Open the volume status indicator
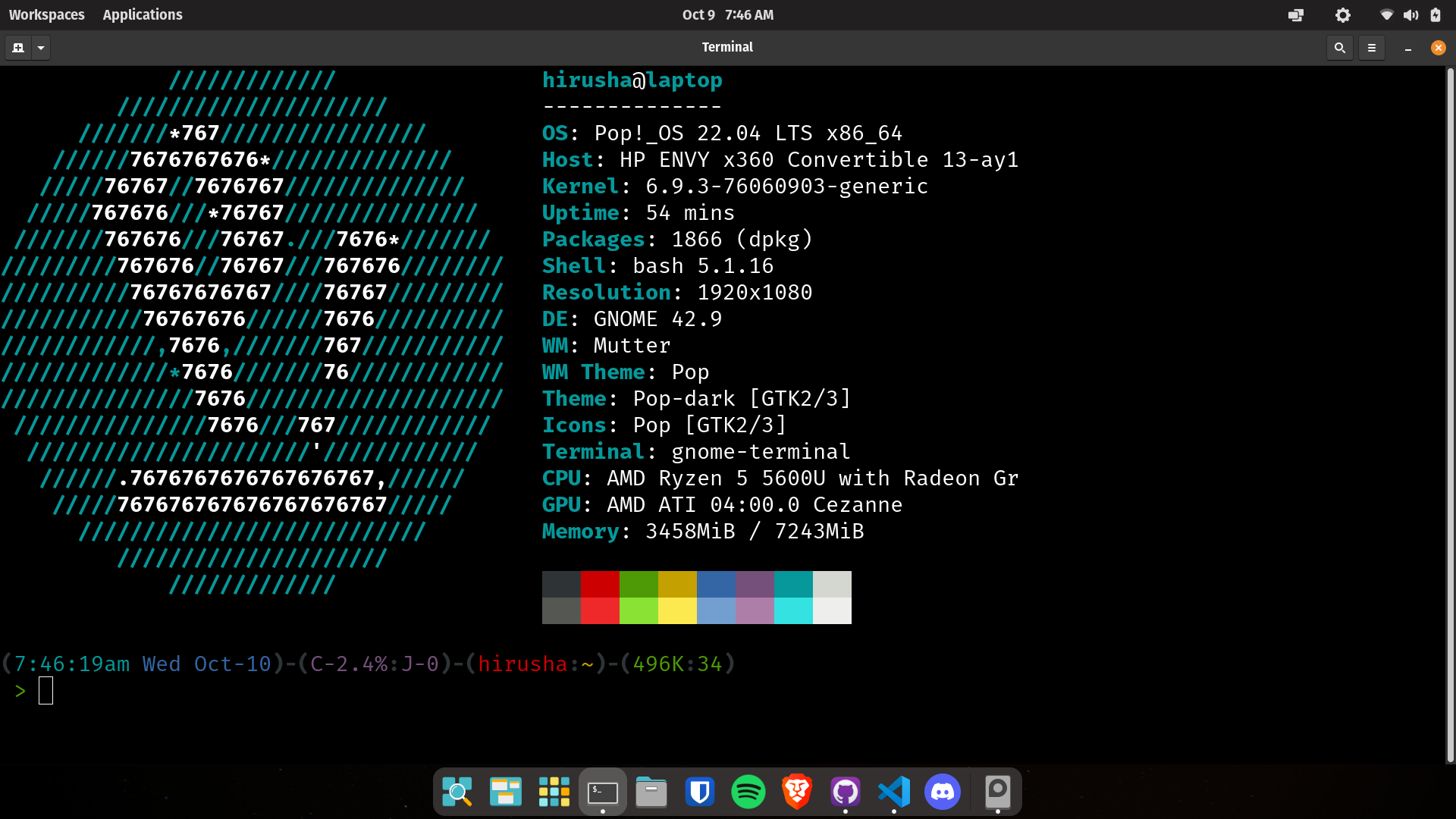 point(1411,15)
